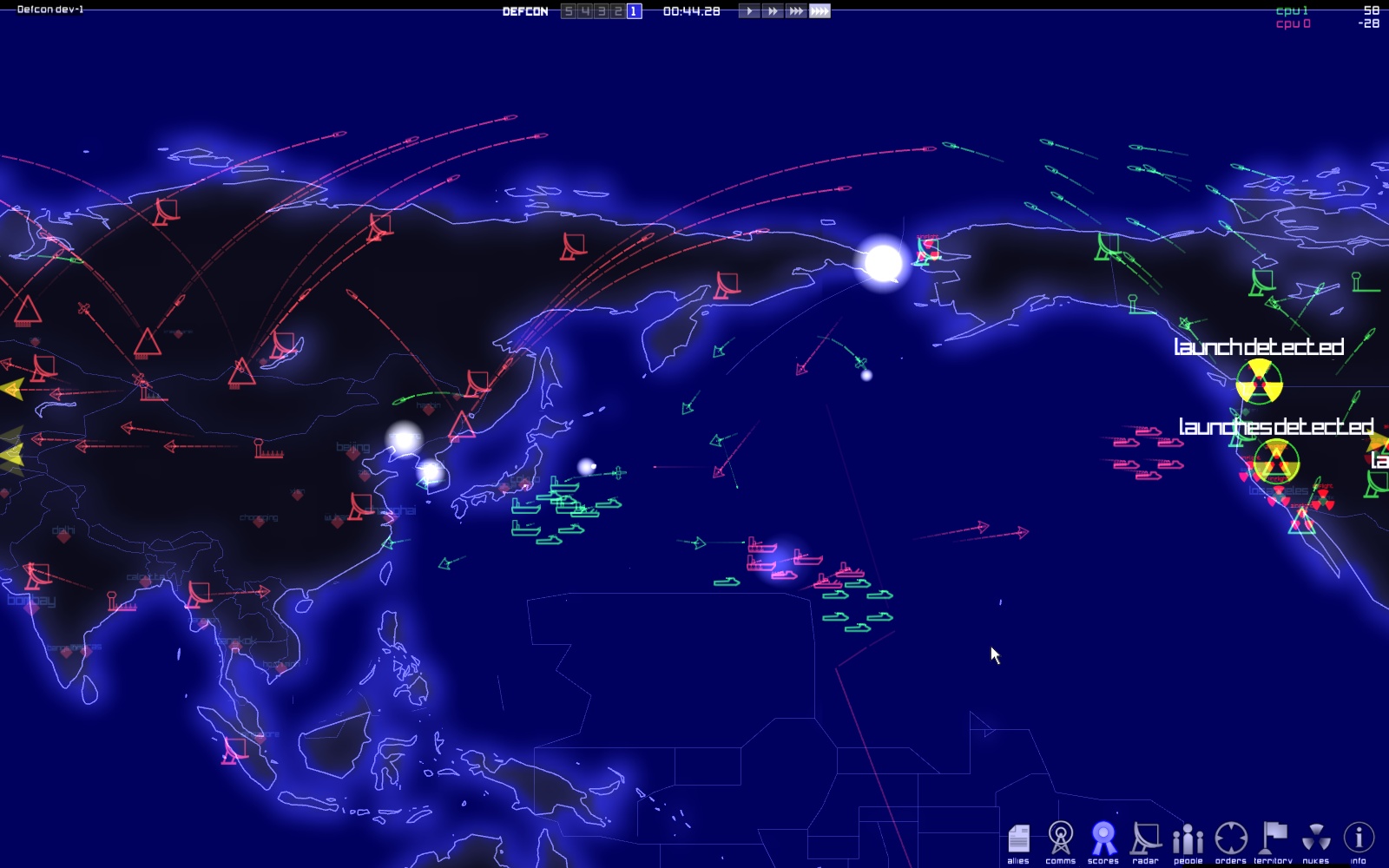Toggle radar coverage display icon
The height and width of the screenshot is (868, 1389).
tap(1146, 840)
